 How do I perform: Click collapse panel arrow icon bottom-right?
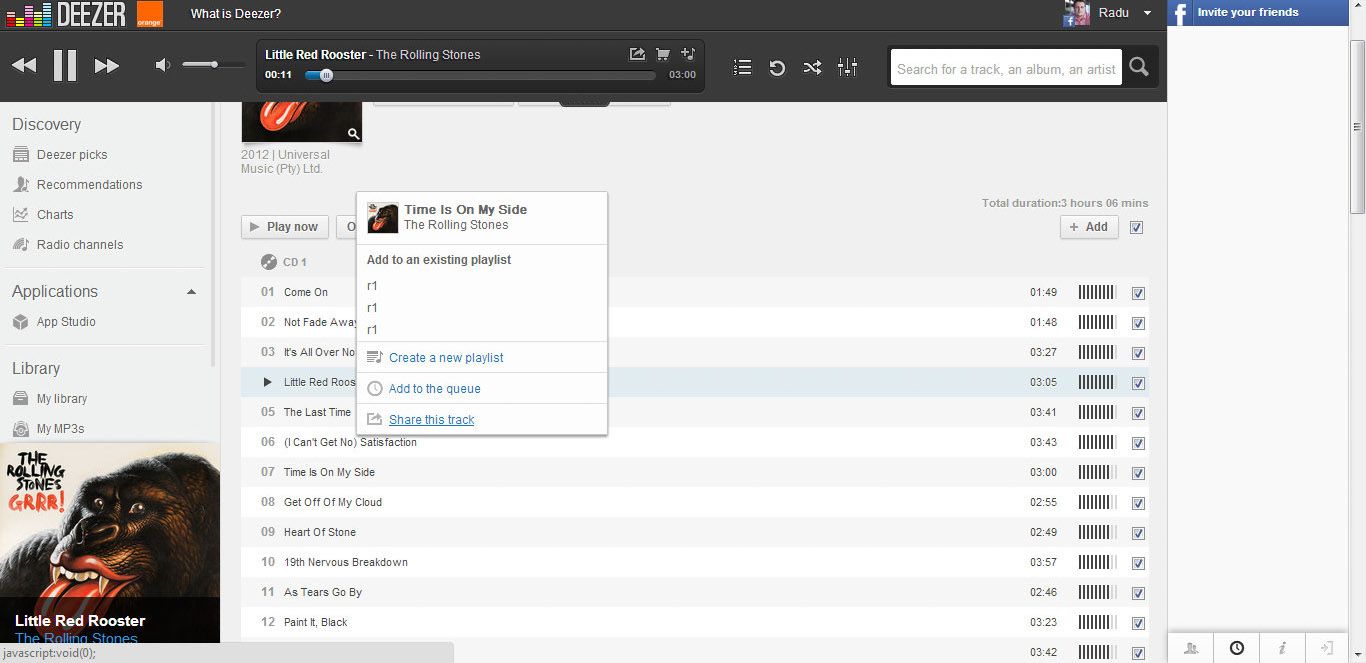click(1327, 648)
